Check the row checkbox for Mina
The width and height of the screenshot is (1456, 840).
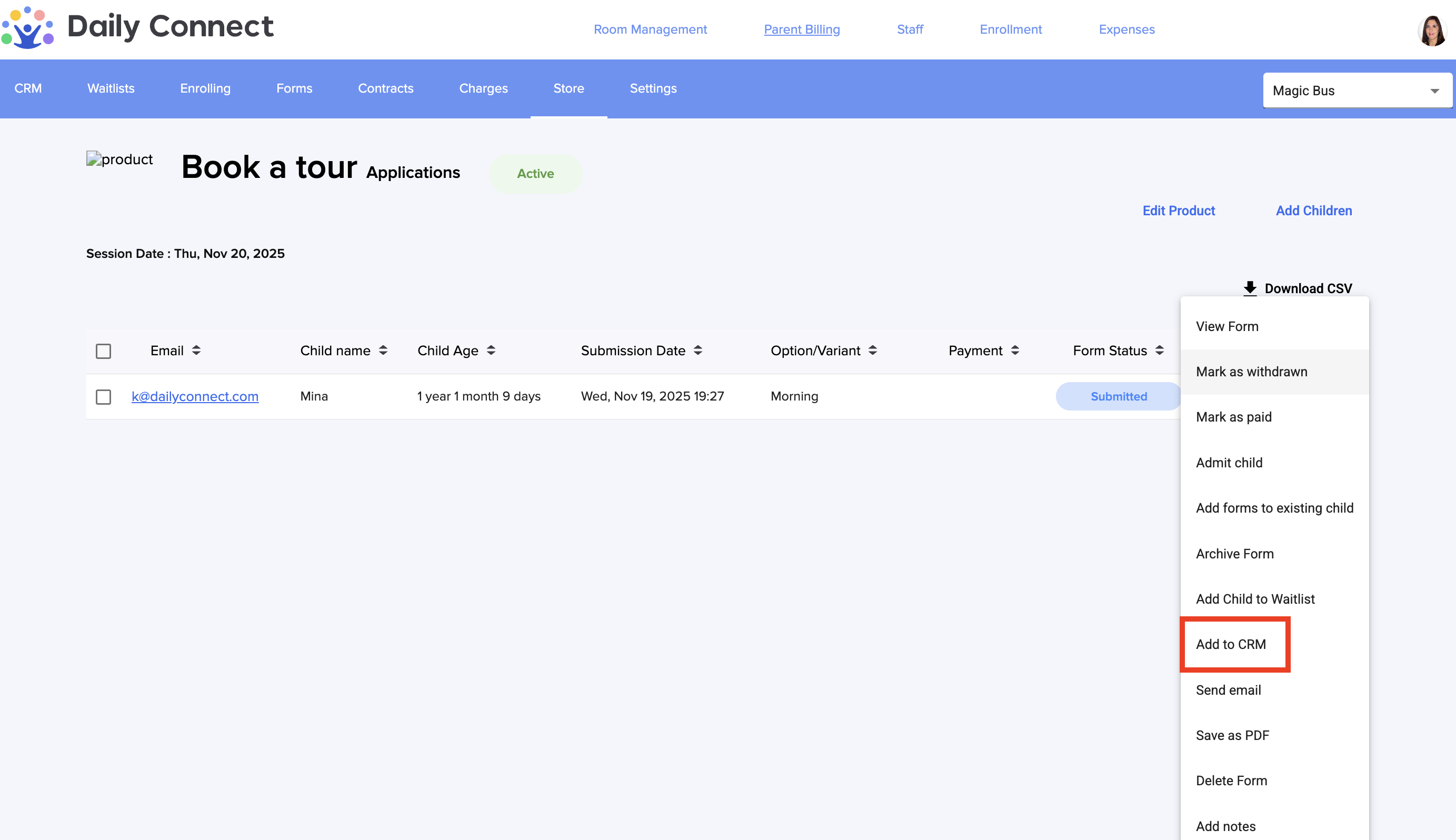coord(103,397)
